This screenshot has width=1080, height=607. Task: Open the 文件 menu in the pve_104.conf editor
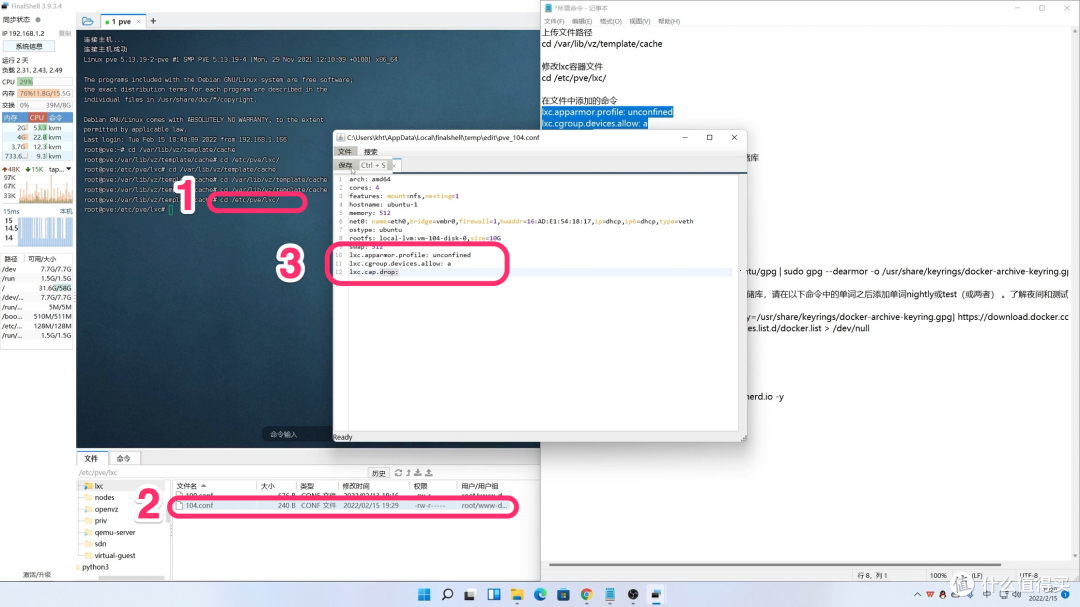pyautogui.click(x=346, y=151)
